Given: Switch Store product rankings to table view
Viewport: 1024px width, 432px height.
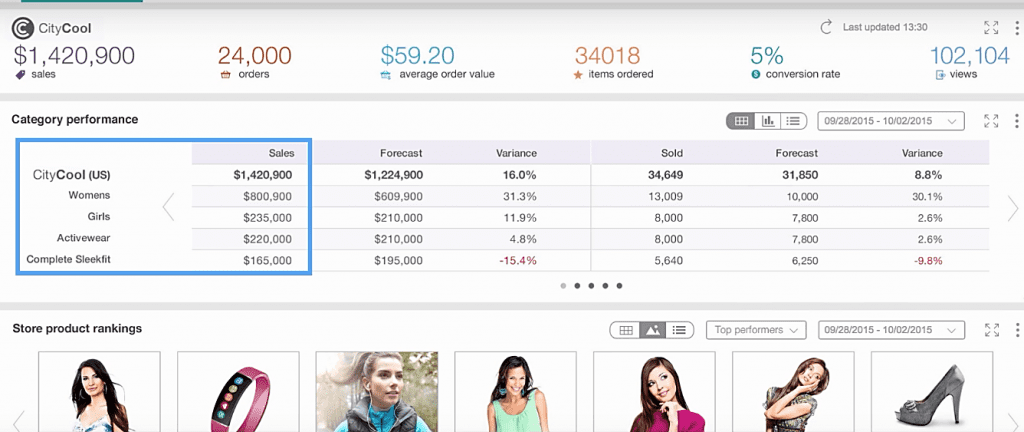Looking at the screenshot, I should [625, 330].
